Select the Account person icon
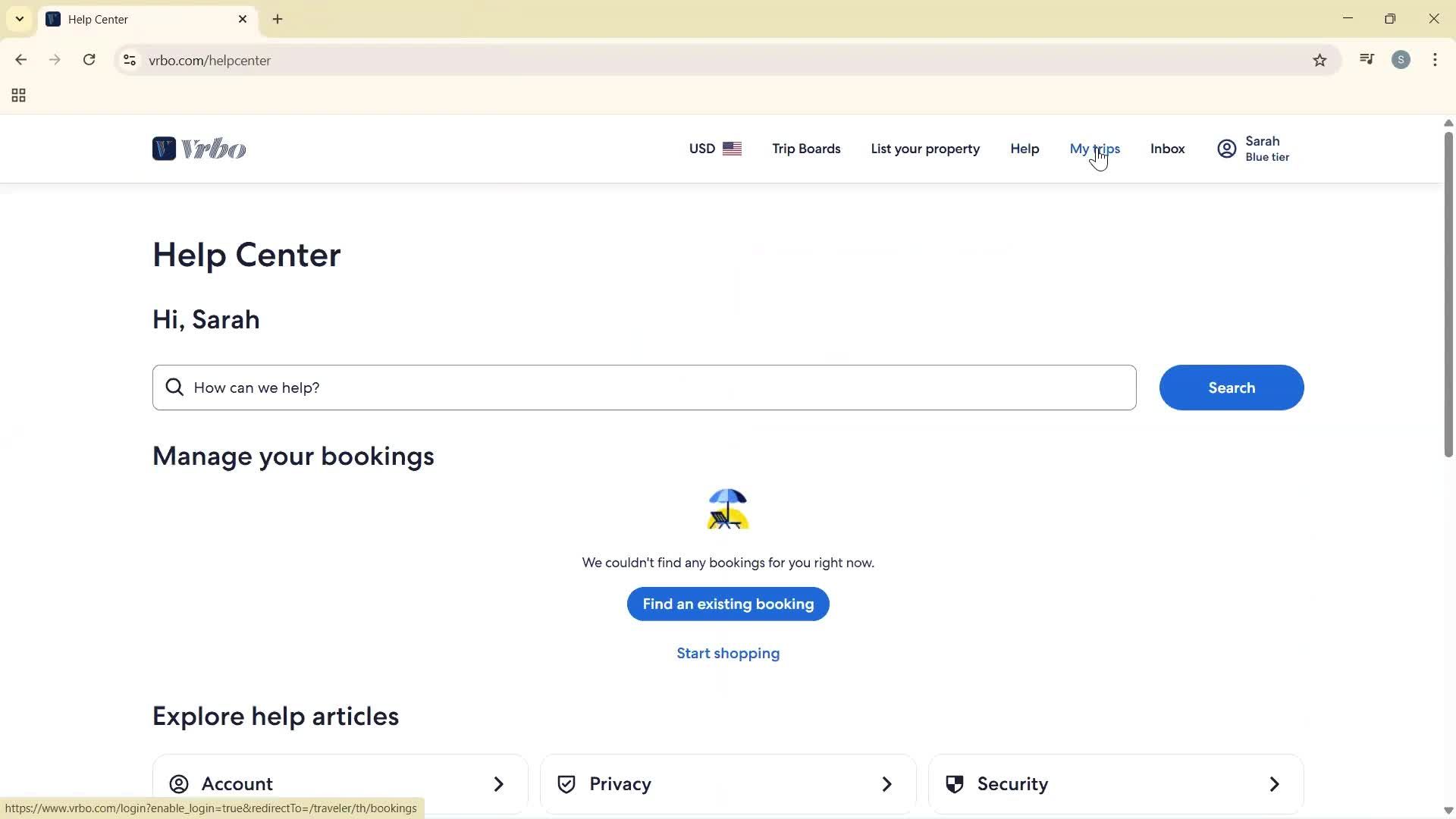1456x819 pixels. 179,784
